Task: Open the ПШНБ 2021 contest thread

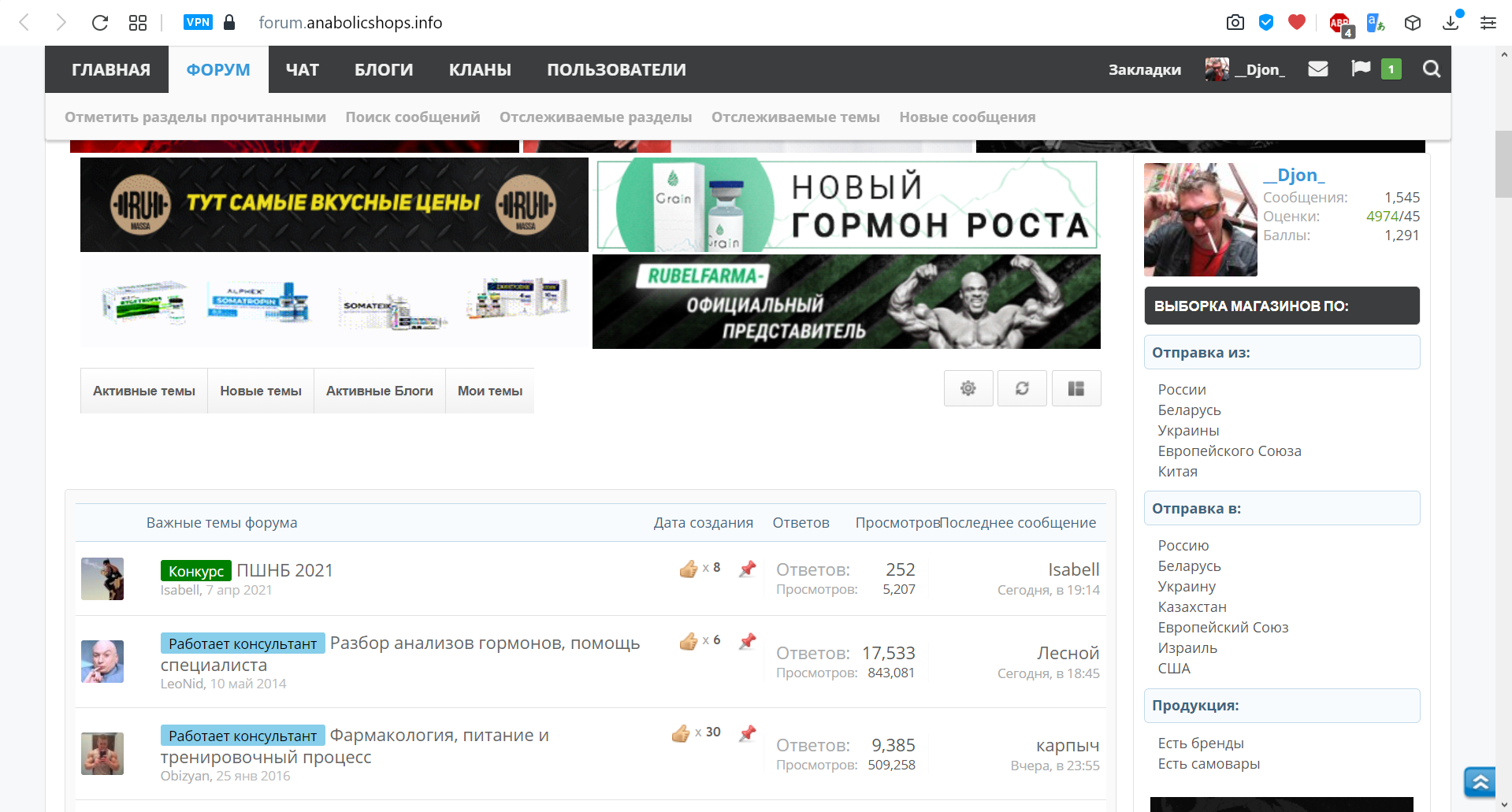Action: click(285, 570)
